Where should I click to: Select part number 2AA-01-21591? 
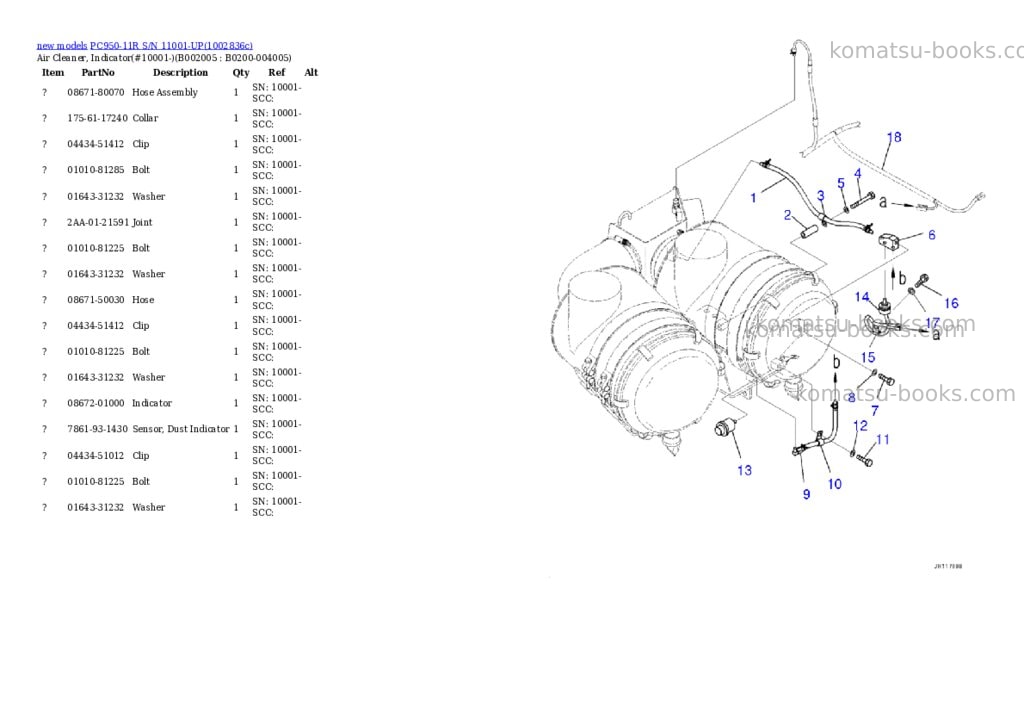98,223
